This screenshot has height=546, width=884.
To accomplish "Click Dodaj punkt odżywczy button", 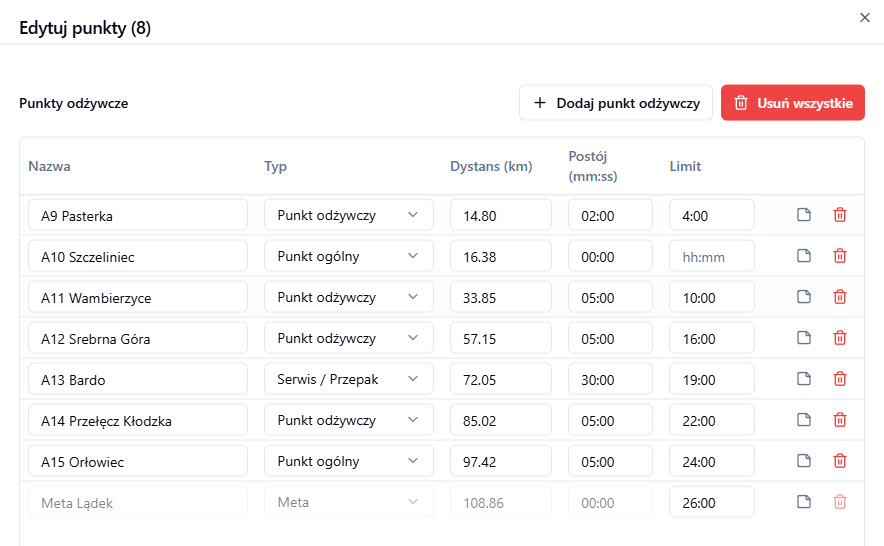I will click(616, 103).
